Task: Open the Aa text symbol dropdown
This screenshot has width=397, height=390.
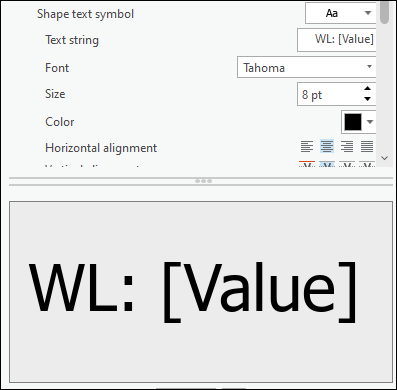Action: 341,13
